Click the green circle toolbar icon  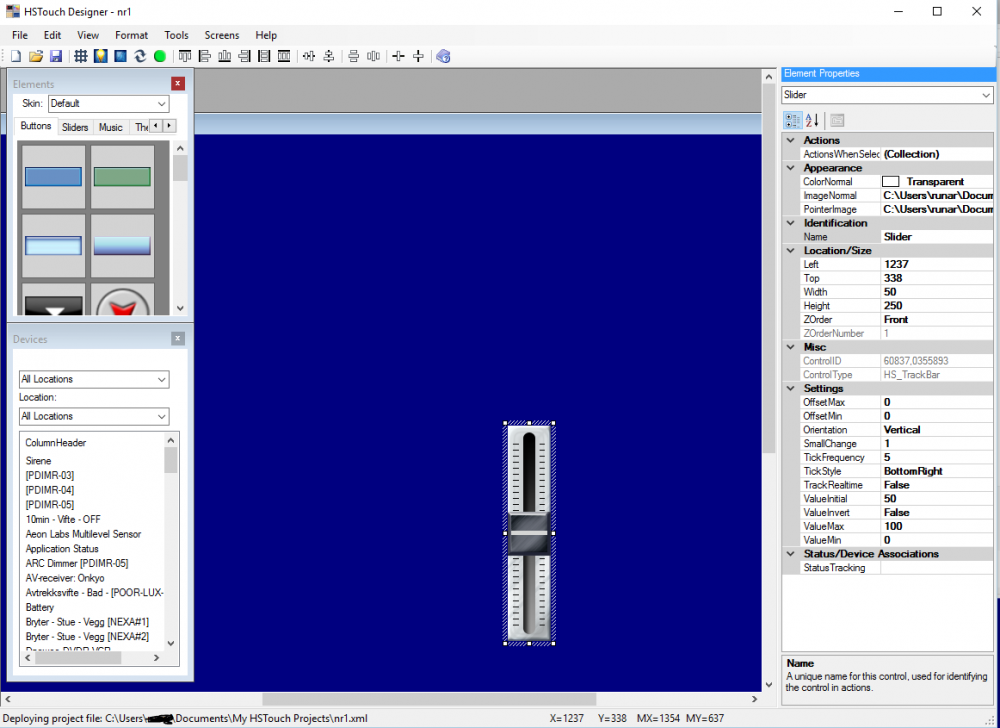(159, 56)
